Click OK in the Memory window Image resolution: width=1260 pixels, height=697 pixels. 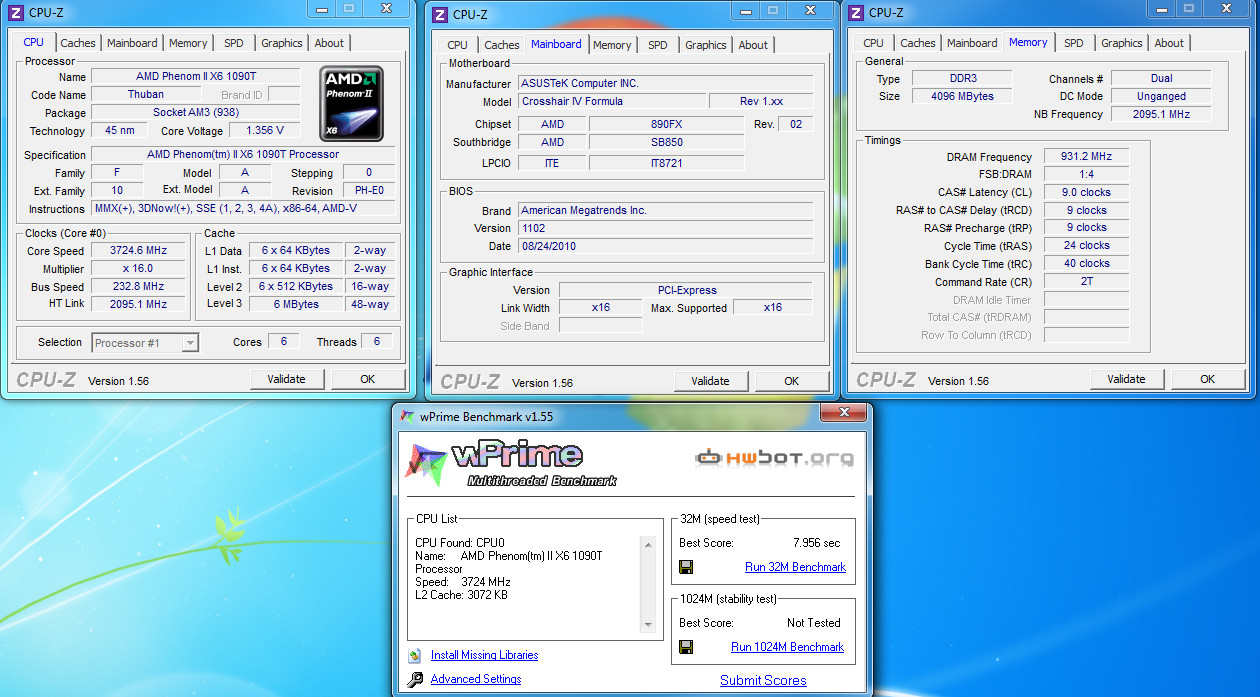pos(1208,379)
